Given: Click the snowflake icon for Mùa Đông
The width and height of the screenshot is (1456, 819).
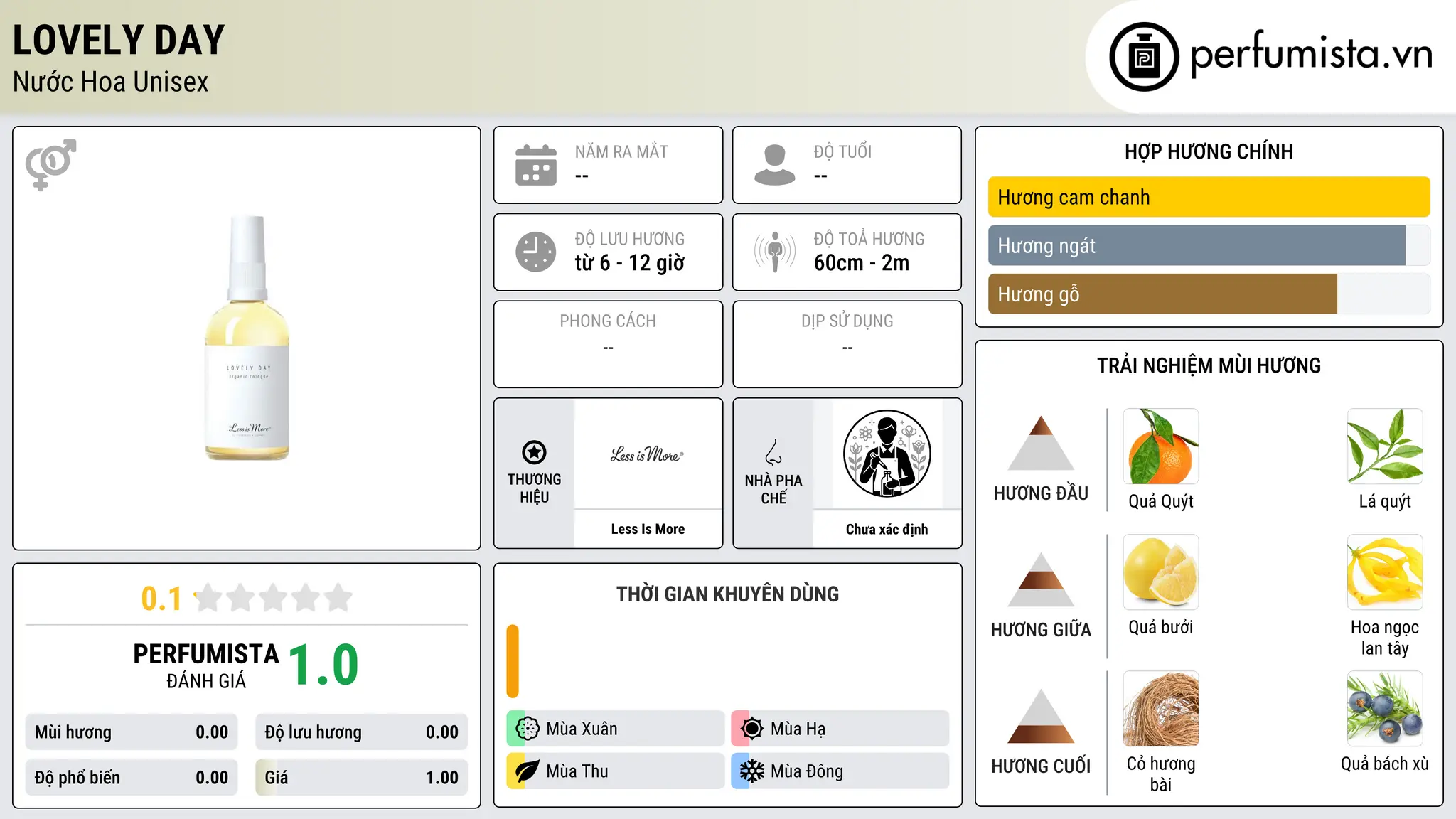Looking at the screenshot, I should click(x=752, y=771).
